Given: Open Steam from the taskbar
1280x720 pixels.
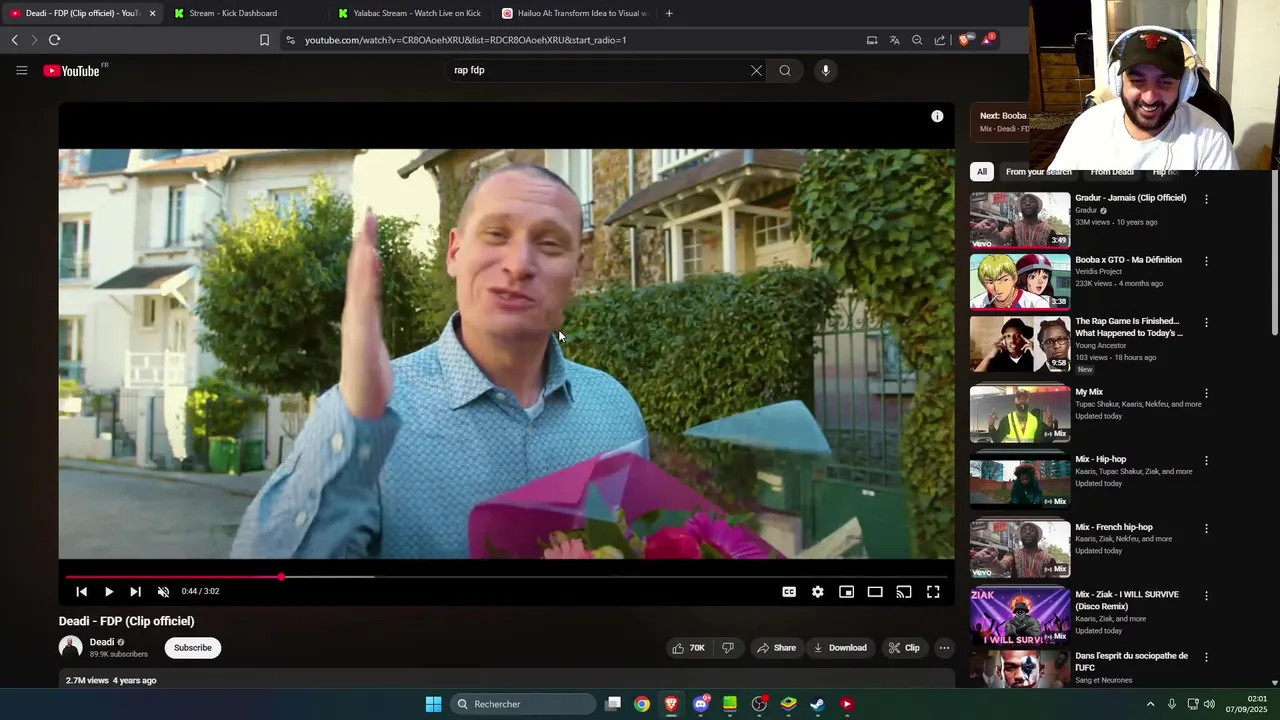Looking at the screenshot, I should 817,704.
